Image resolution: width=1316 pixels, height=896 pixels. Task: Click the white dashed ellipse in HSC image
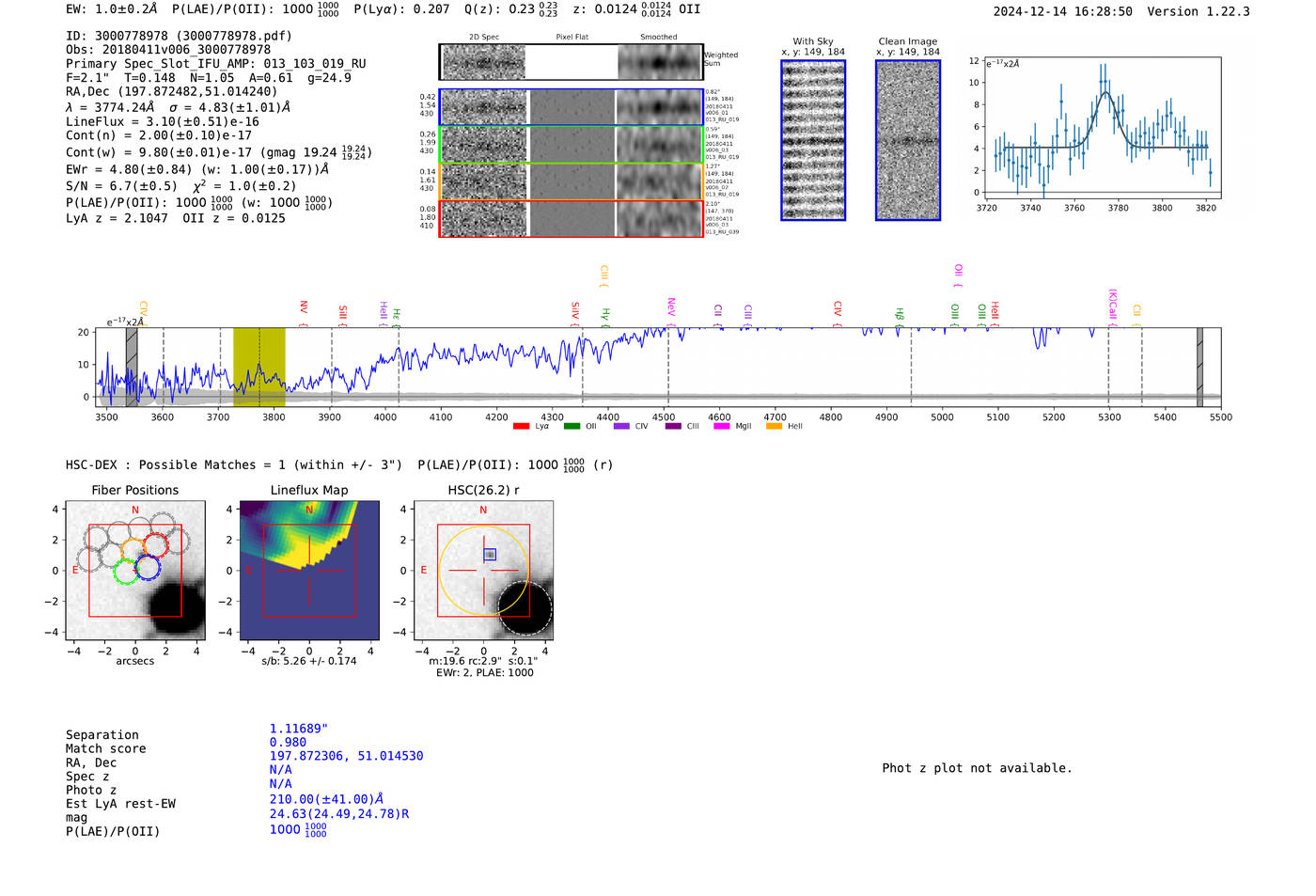tap(525, 607)
